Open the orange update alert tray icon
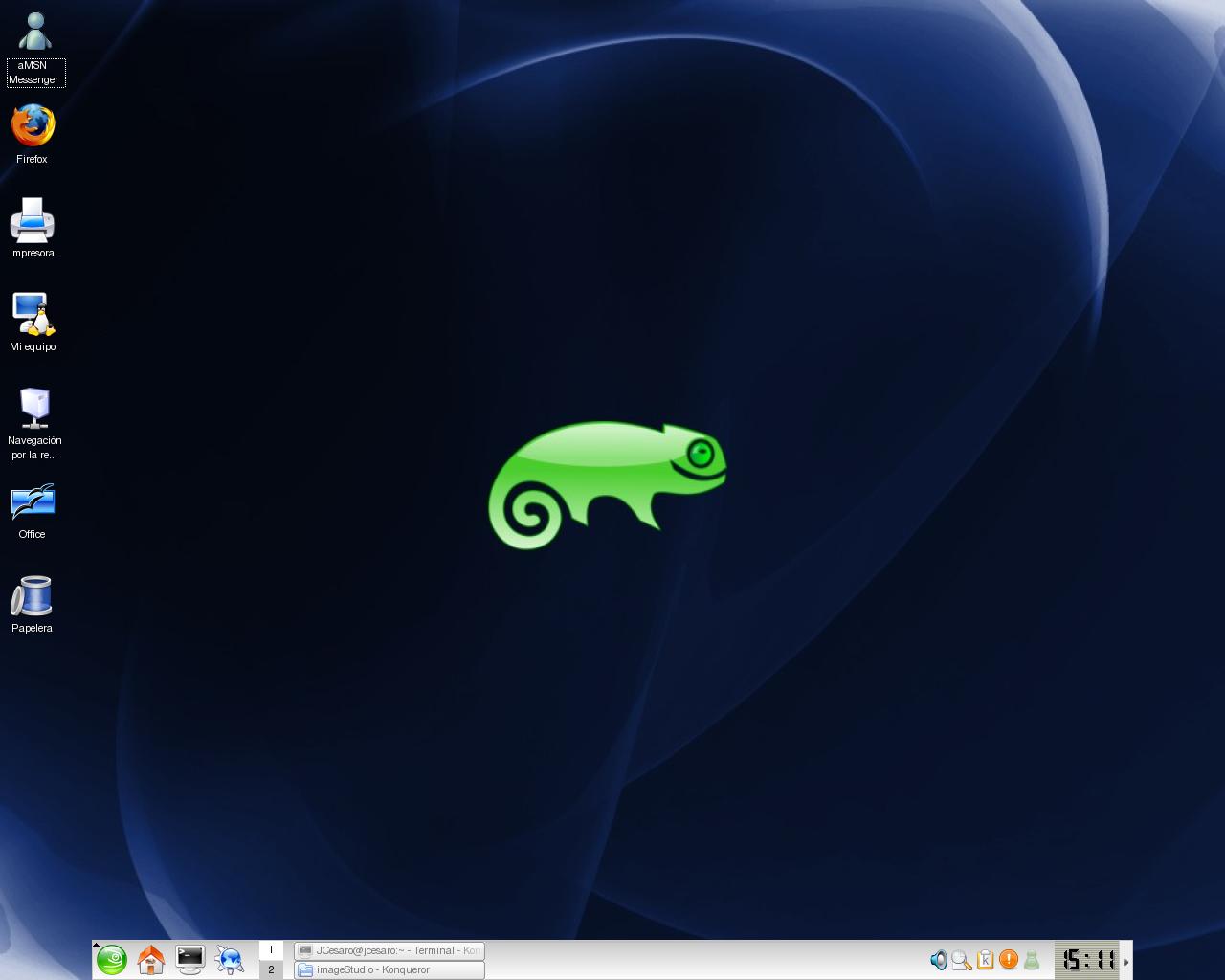This screenshot has width=1225, height=980. (x=1008, y=959)
